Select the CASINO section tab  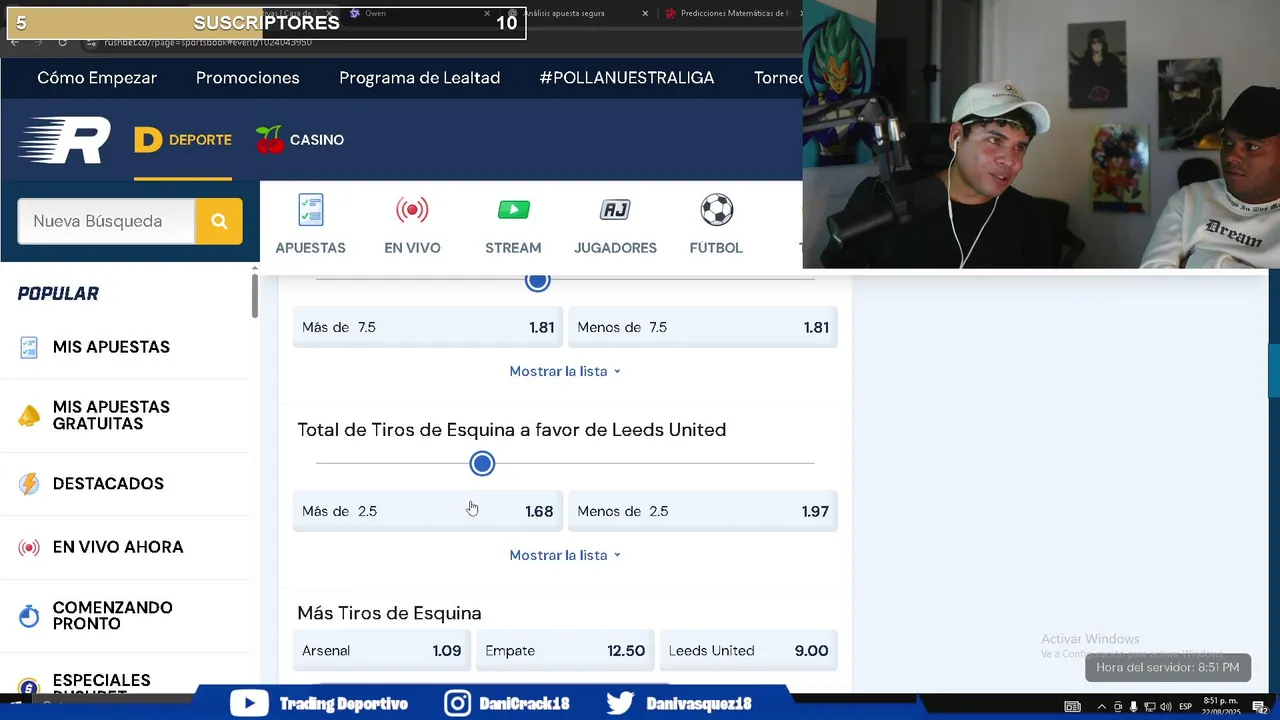(300, 140)
